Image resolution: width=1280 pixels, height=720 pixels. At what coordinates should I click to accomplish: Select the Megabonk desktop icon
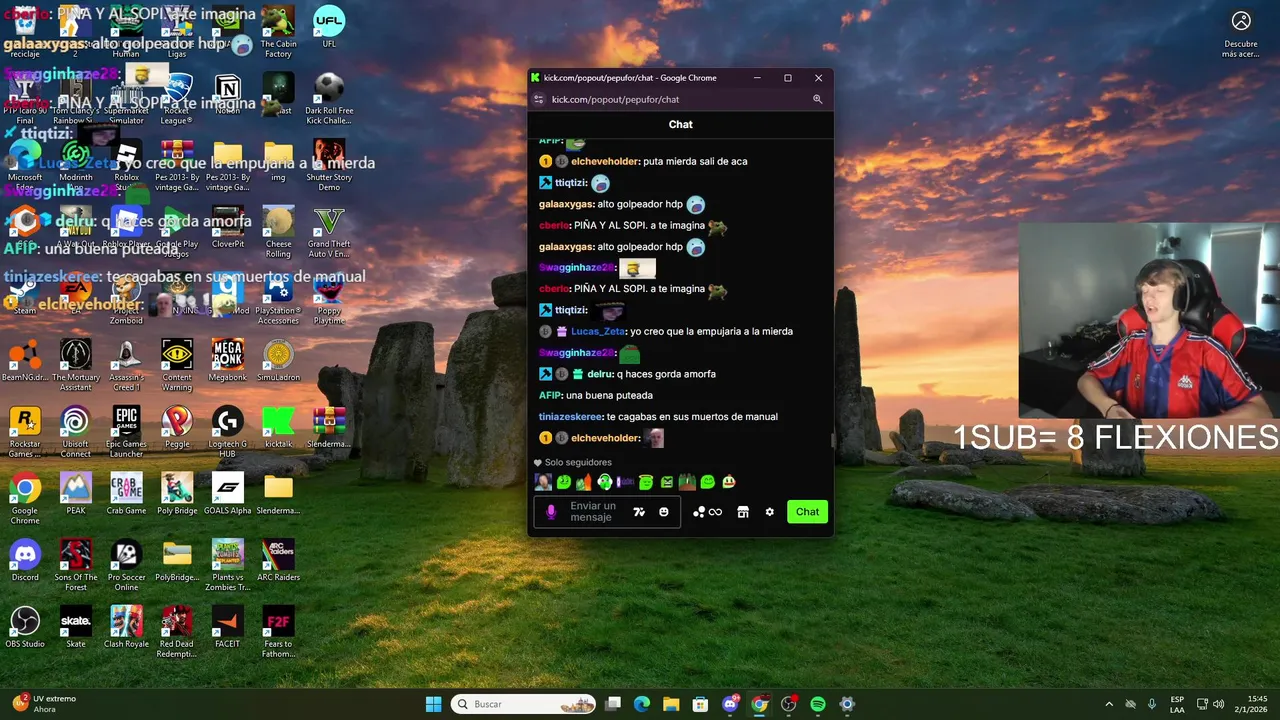click(228, 361)
